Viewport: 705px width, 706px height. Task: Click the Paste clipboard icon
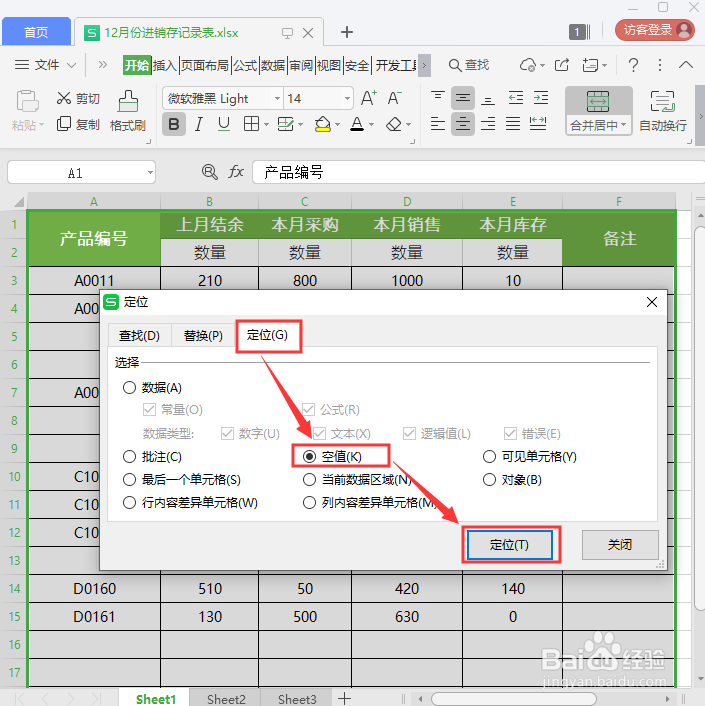27,101
